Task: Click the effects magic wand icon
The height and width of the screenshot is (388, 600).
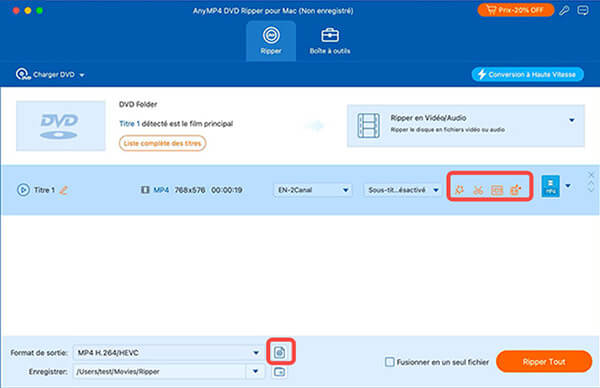Action: click(459, 190)
